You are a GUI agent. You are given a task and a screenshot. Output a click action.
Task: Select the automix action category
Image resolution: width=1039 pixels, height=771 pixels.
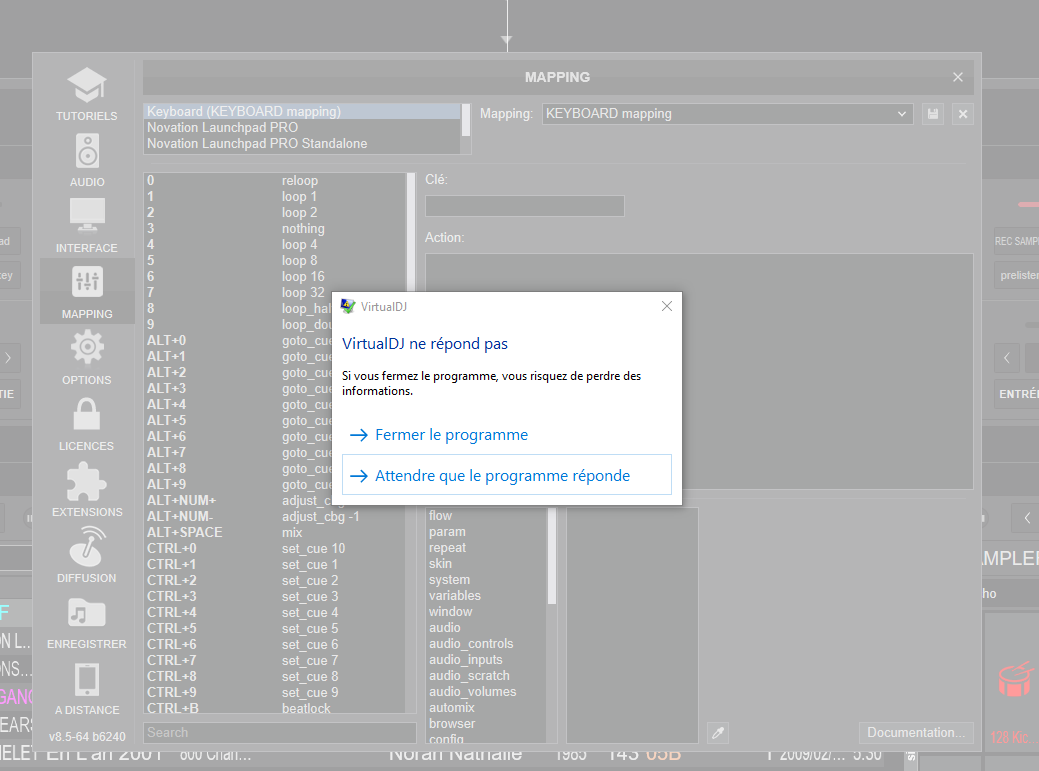point(486,707)
